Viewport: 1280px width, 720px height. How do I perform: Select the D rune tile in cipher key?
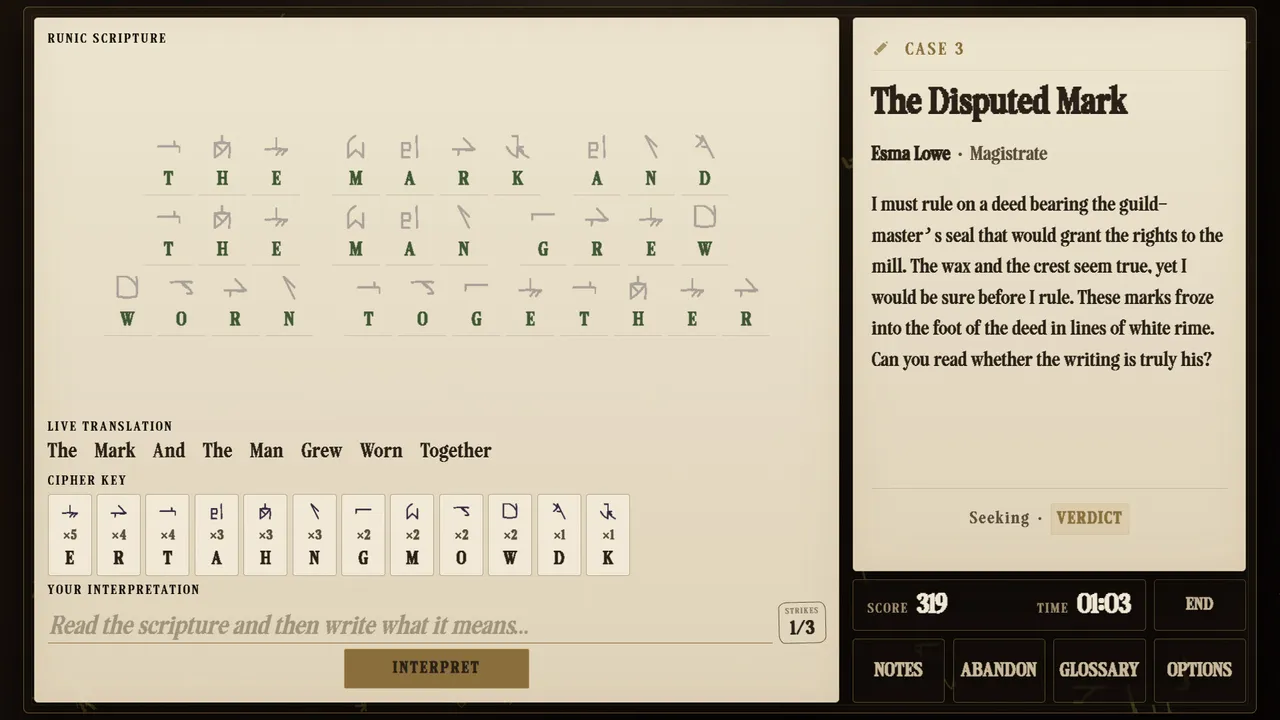559,535
